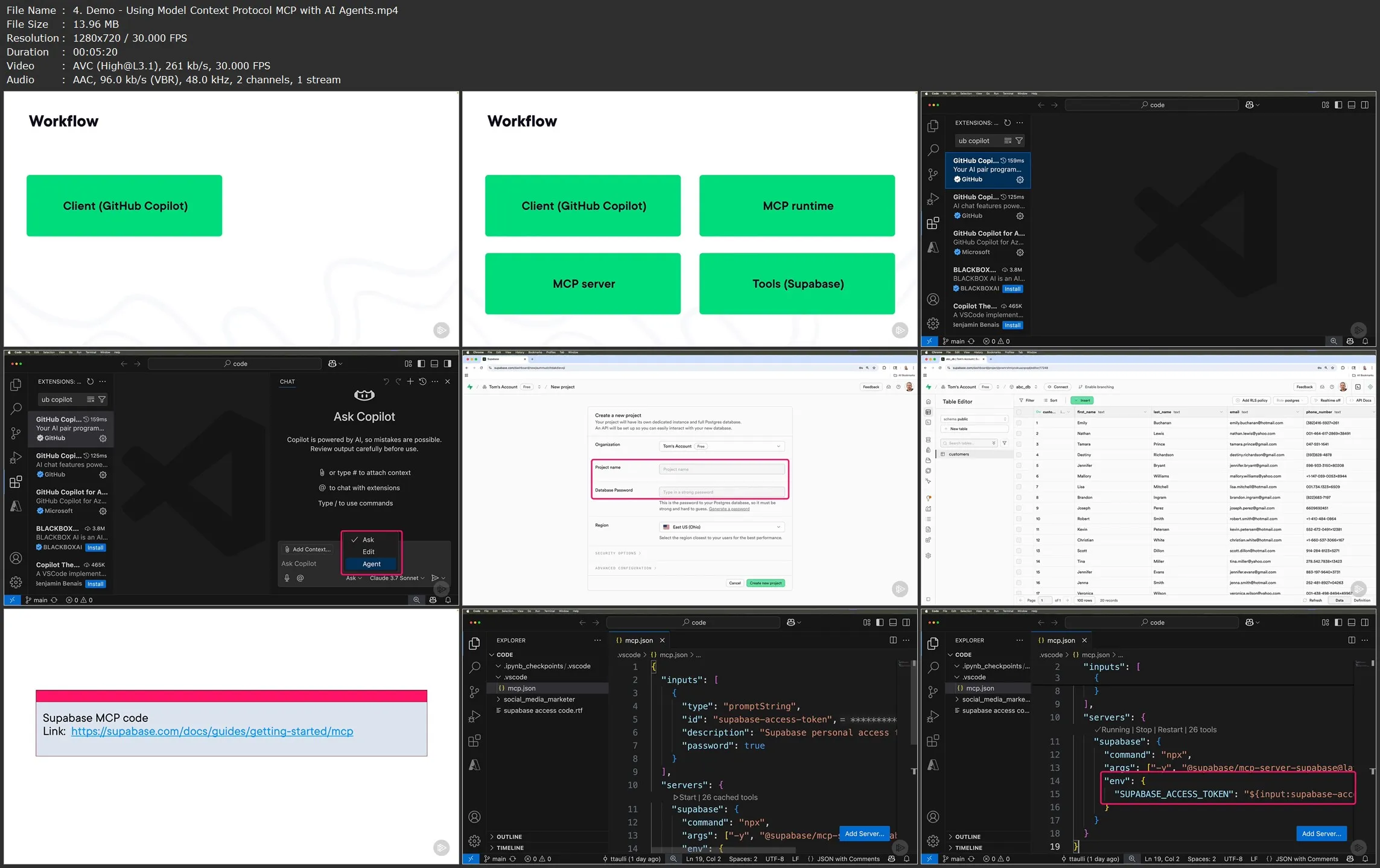Check the row checkbox for Destiny Richardson

(1019, 455)
